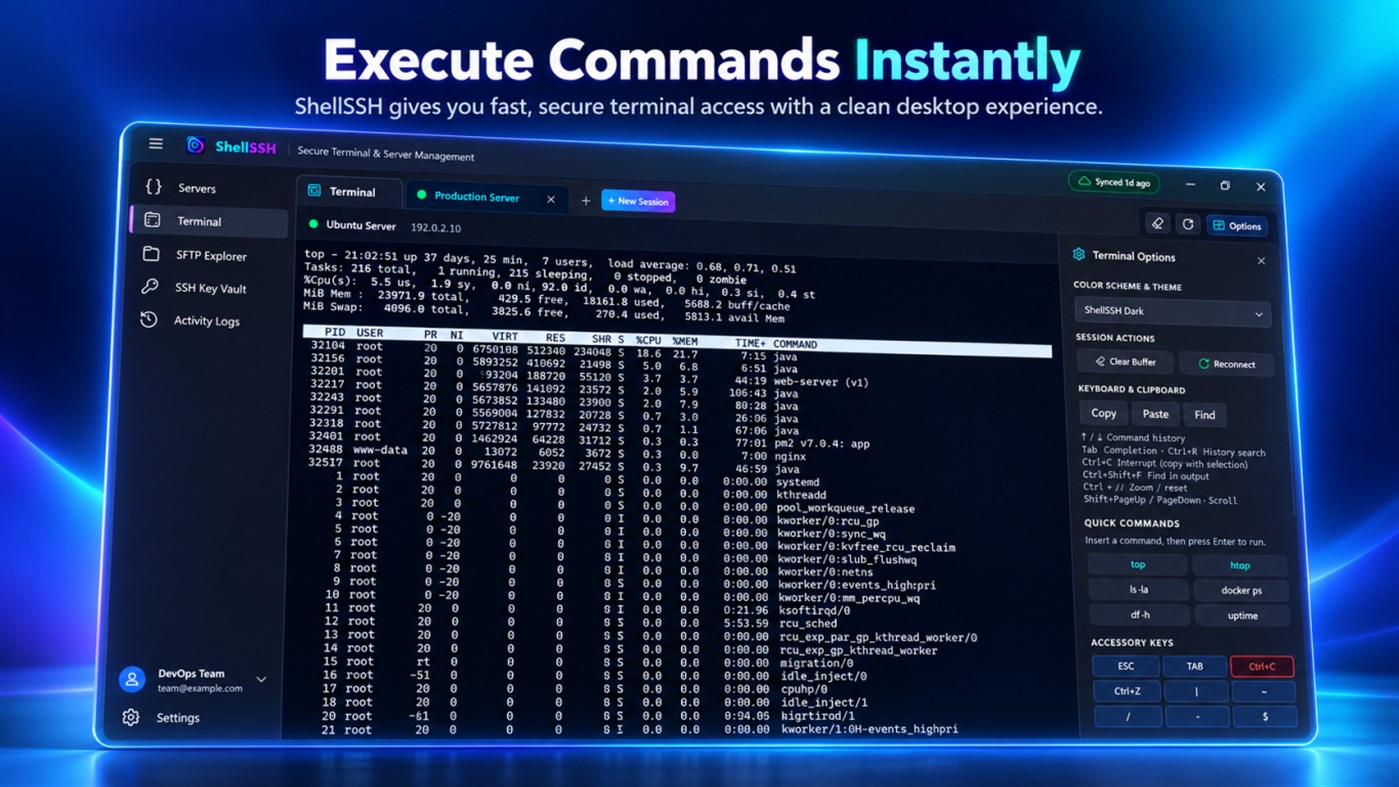Open the hamburger menu icon
This screenshot has height=787, width=1399.
click(156, 144)
